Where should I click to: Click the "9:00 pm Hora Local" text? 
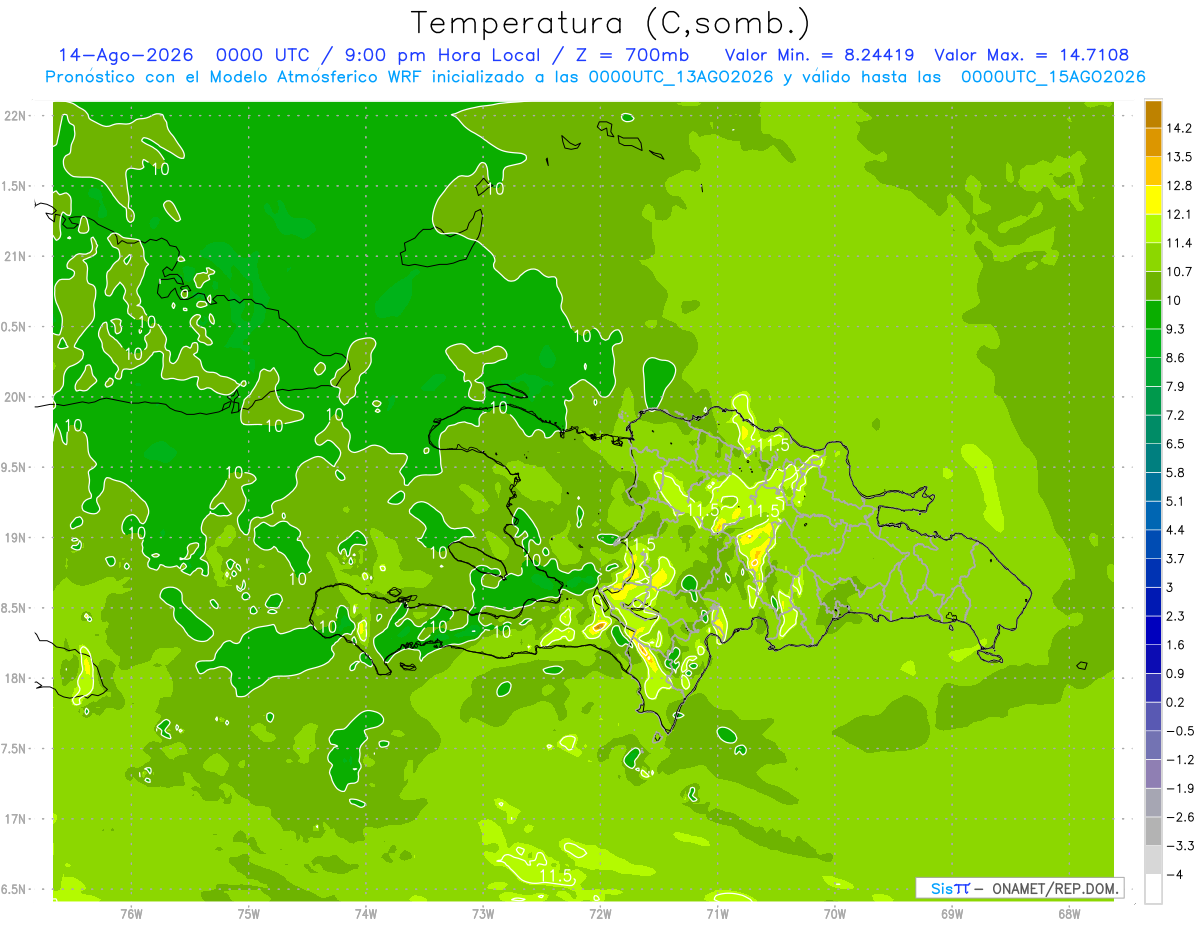(x=441, y=55)
